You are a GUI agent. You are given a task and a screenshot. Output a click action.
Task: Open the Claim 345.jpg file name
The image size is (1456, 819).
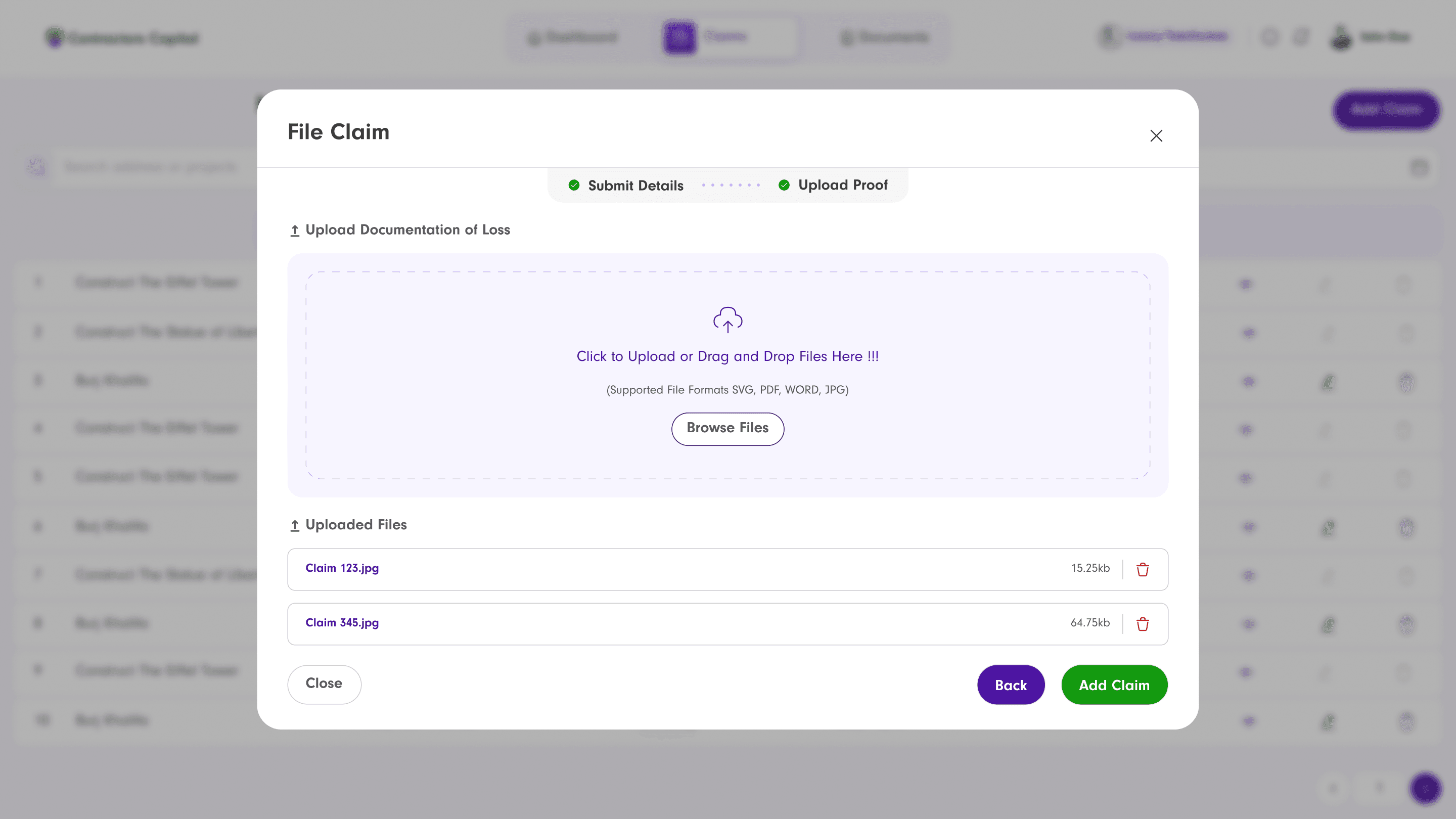342,622
